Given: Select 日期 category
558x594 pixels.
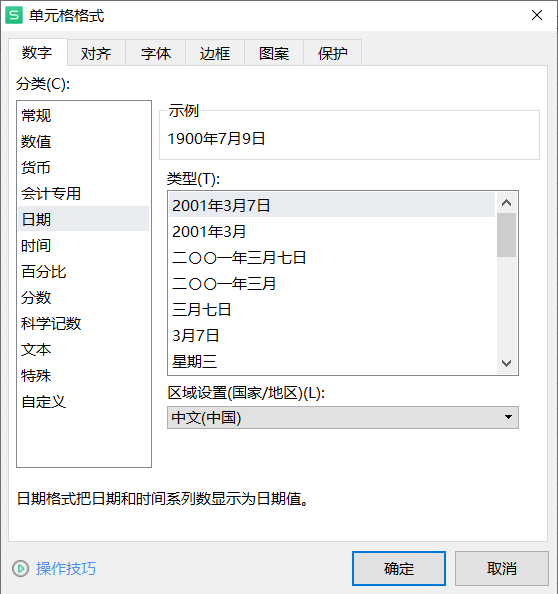Looking at the screenshot, I should [x=84, y=219].
